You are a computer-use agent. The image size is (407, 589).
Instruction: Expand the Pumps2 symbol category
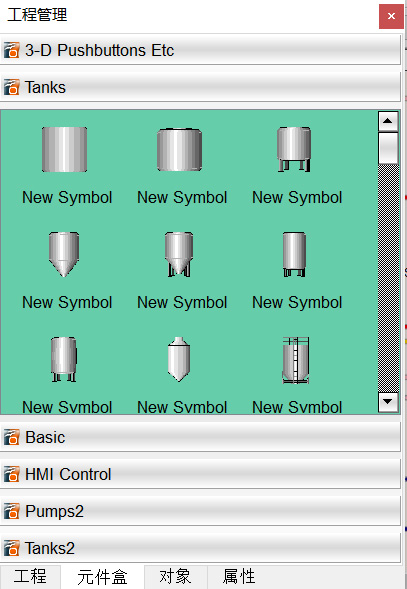coord(200,511)
